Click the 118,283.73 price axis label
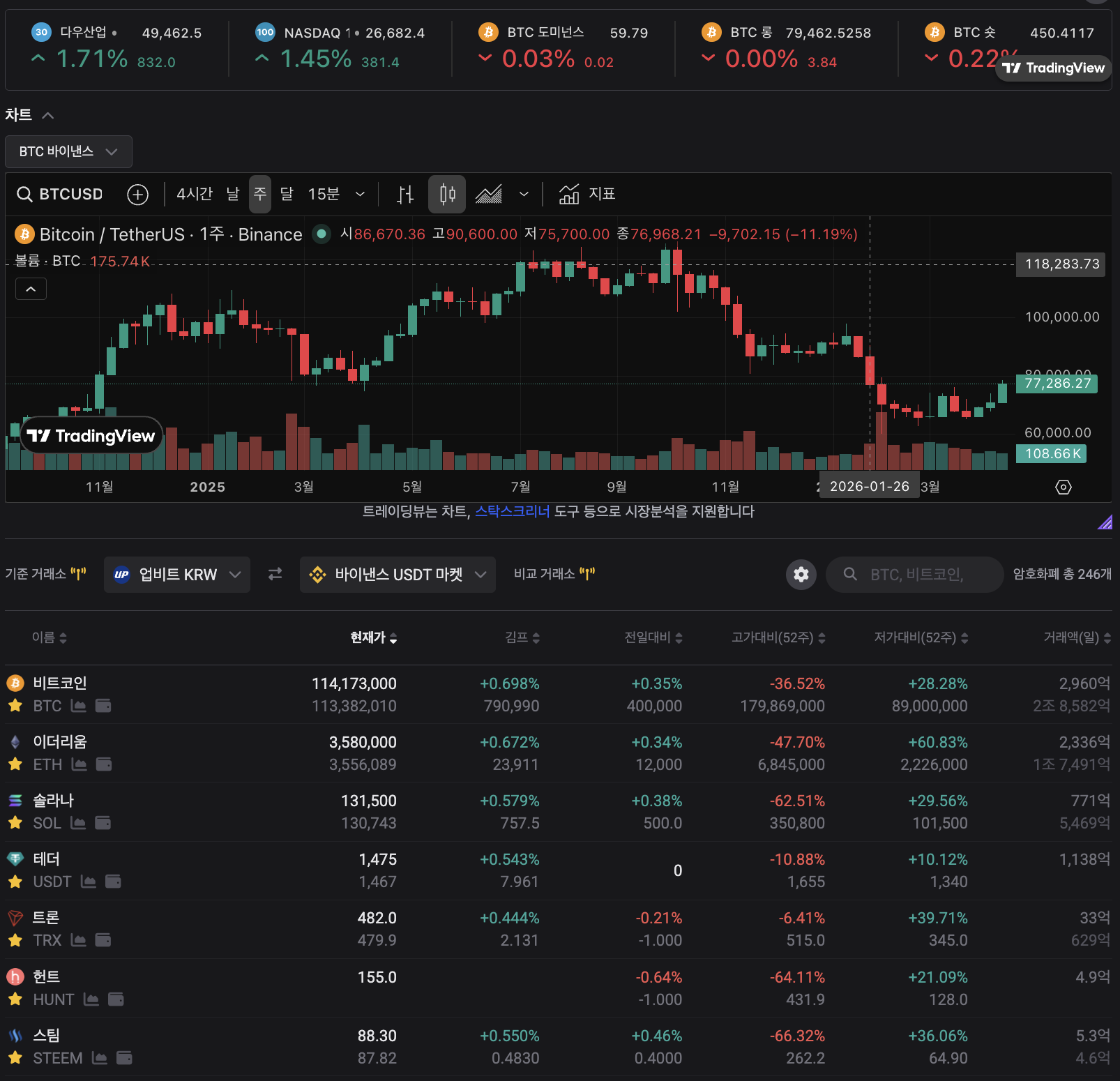The image size is (1120, 1081). click(1061, 264)
